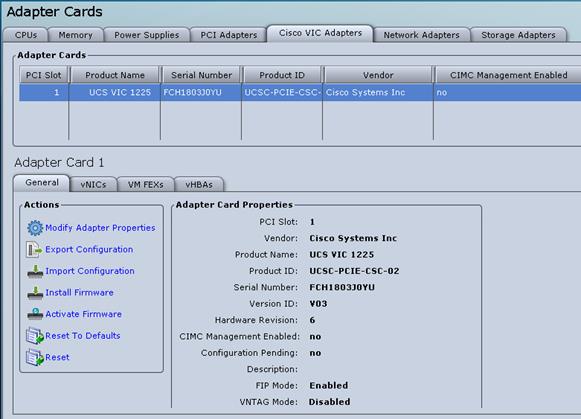Click the 'no' cell in adapter table row
Screen dimensions: 581x419
point(508,93)
